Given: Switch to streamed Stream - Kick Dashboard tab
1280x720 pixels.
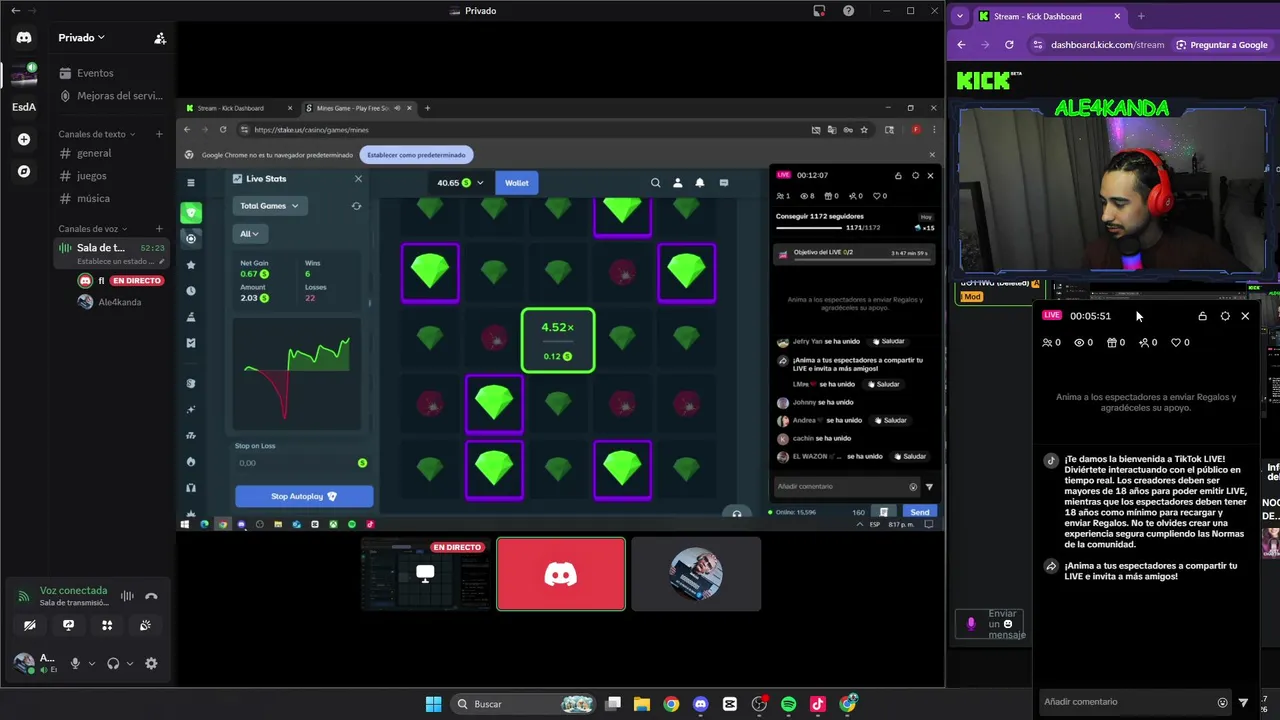Looking at the screenshot, I should pyautogui.click(x=240, y=108).
